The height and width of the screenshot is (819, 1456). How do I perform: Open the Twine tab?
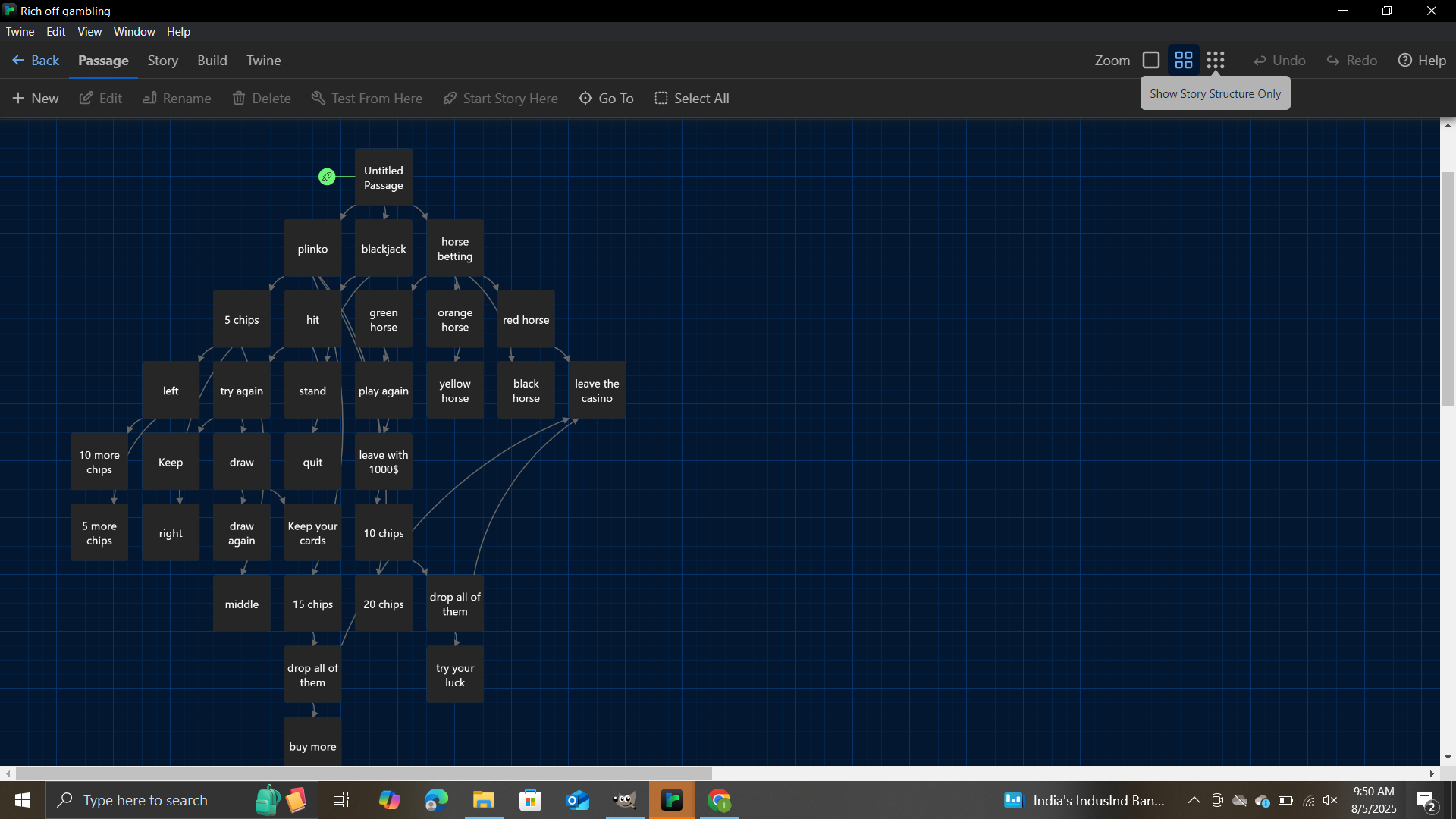pos(264,60)
